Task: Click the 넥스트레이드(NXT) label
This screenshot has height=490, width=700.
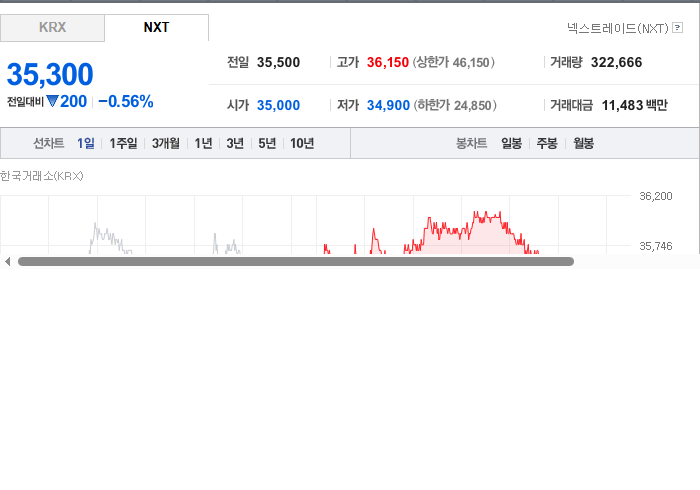Action: (x=618, y=28)
